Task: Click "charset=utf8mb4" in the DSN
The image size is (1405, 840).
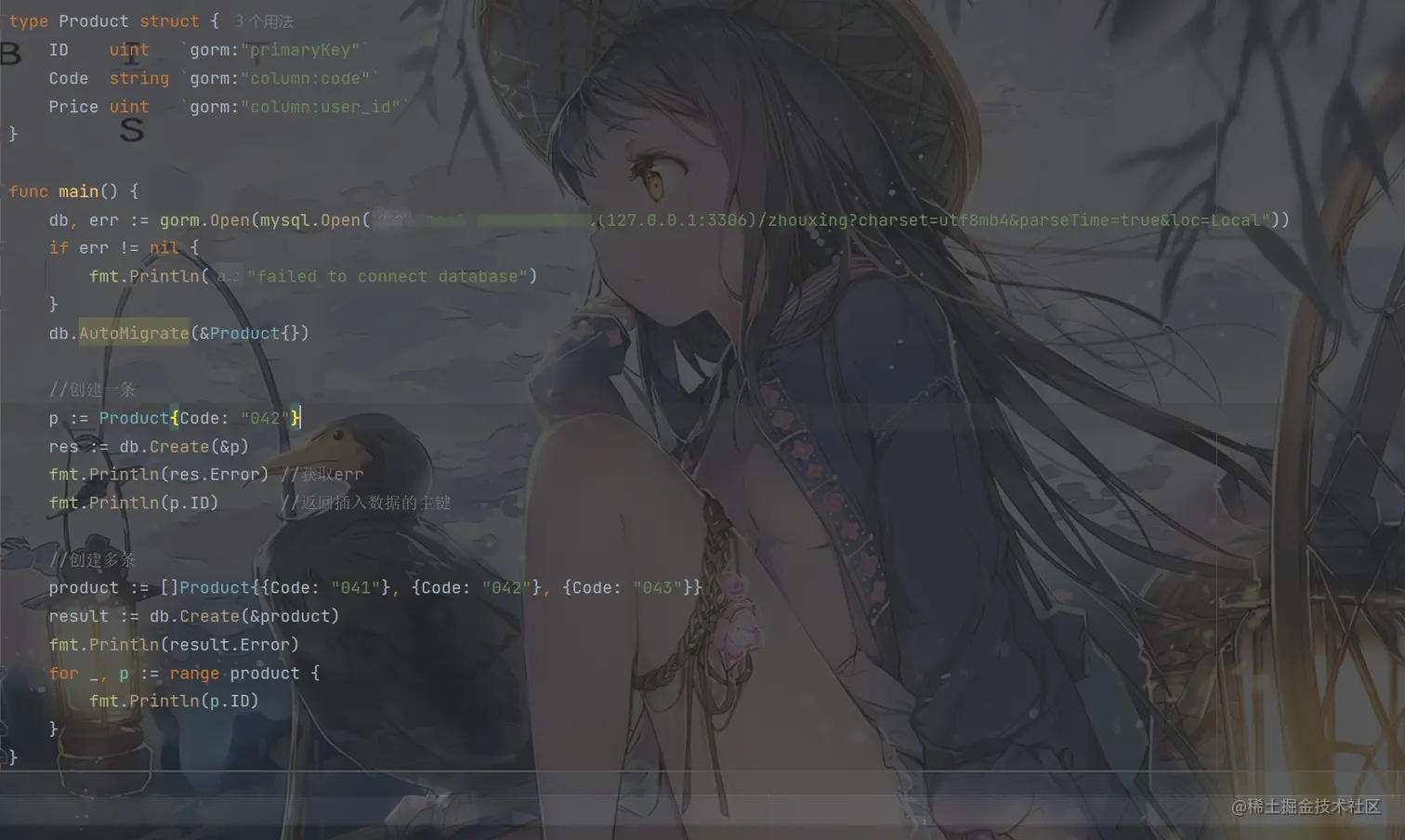Action: click(x=933, y=220)
